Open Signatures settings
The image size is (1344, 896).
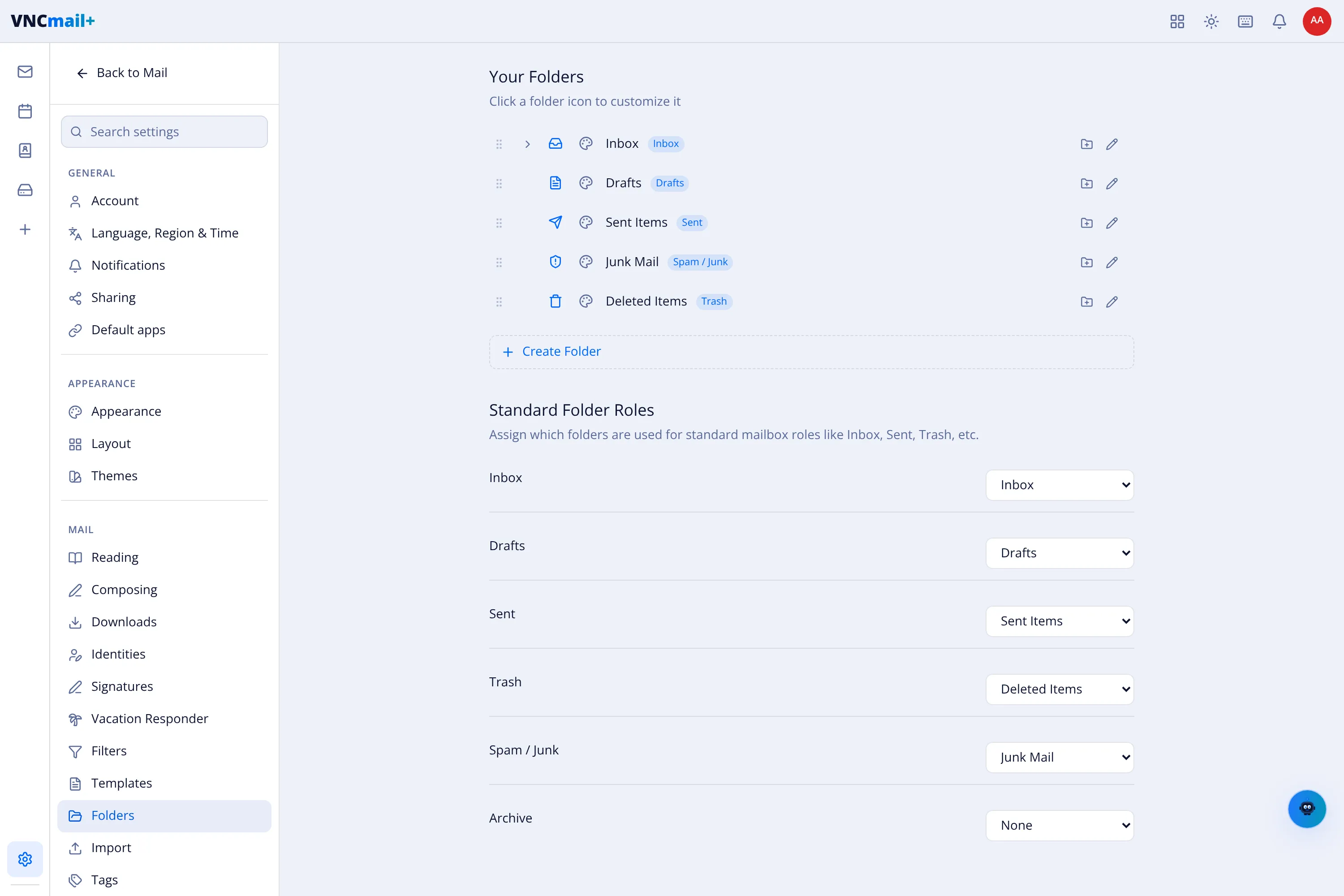164,686
